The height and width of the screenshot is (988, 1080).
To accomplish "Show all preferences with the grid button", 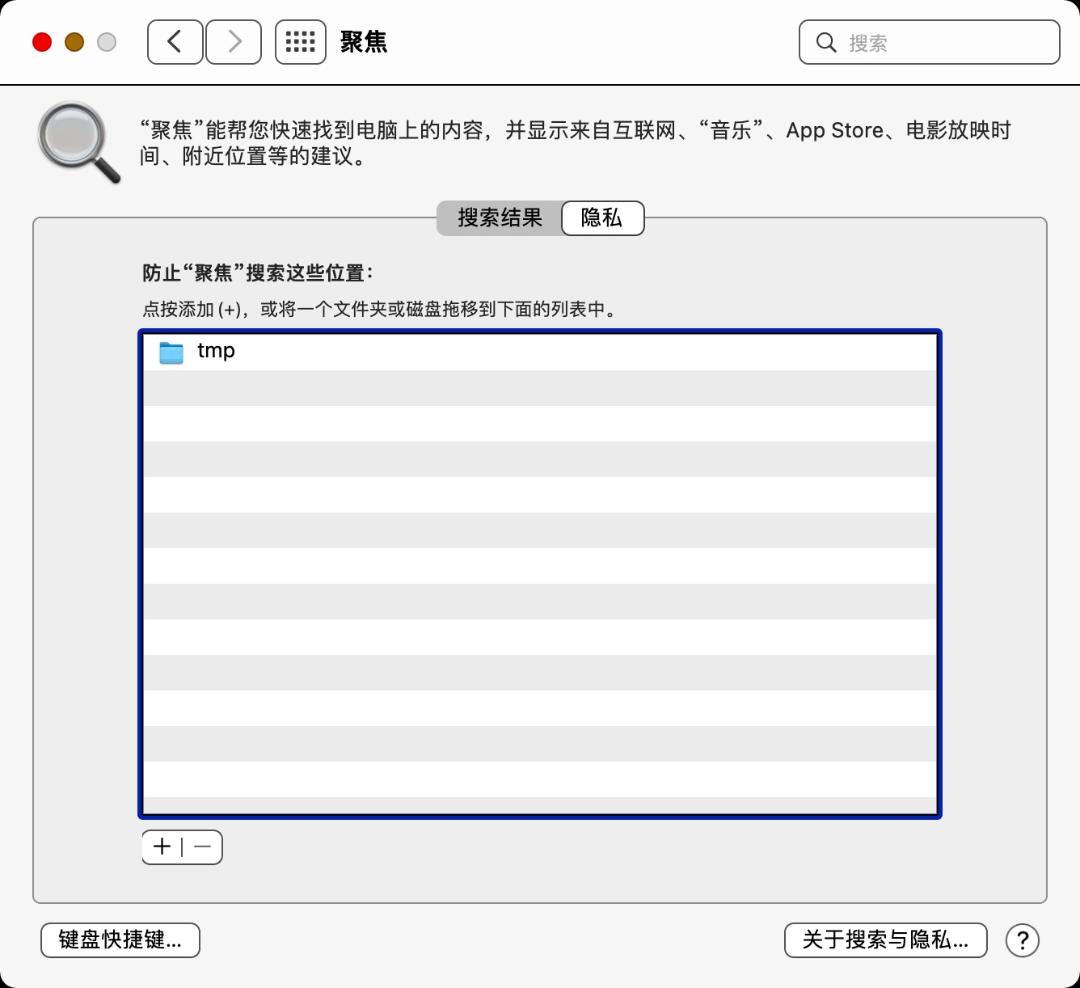I will coord(300,42).
